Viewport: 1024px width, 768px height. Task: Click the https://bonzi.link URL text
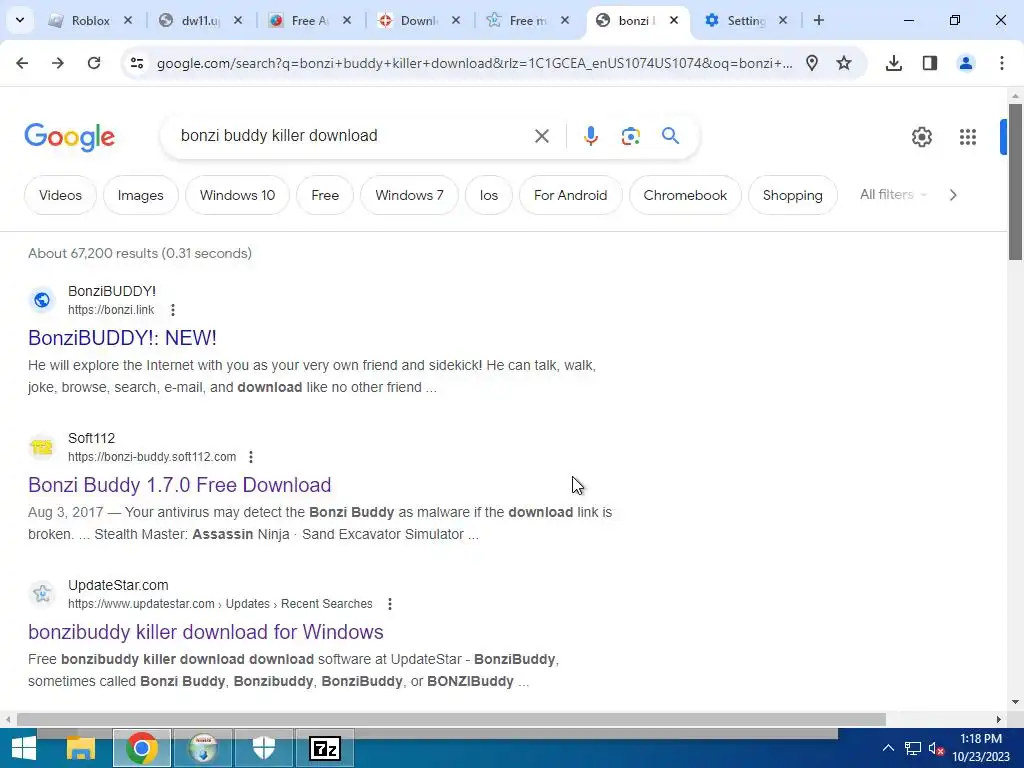tap(111, 310)
